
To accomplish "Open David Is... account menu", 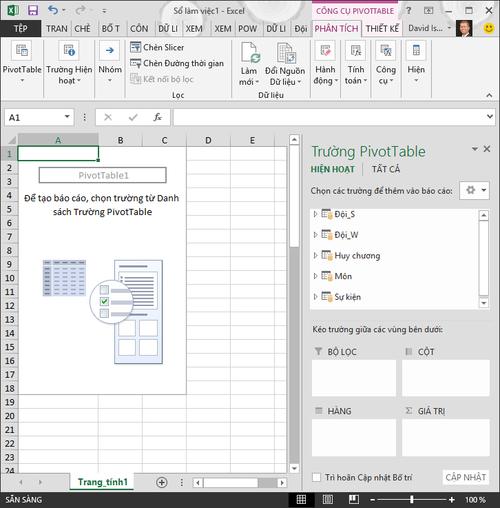I will [x=429, y=29].
